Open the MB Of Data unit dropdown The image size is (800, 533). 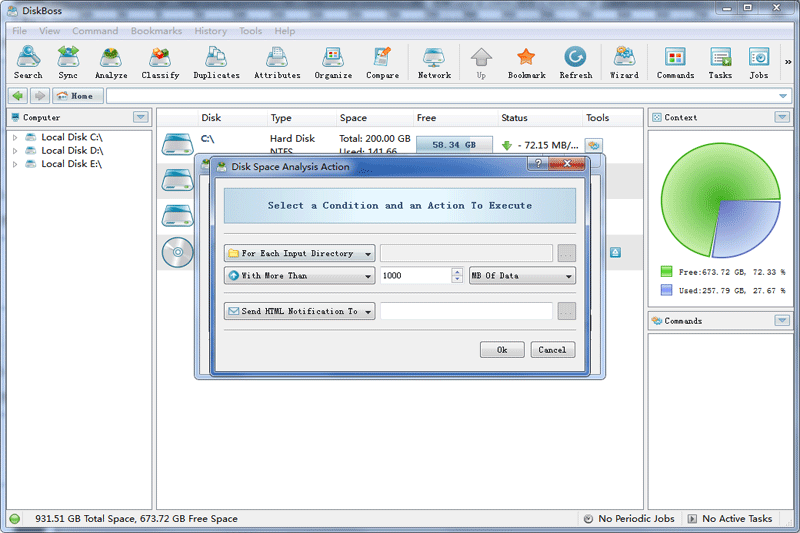pyautogui.click(x=522, y=276)
